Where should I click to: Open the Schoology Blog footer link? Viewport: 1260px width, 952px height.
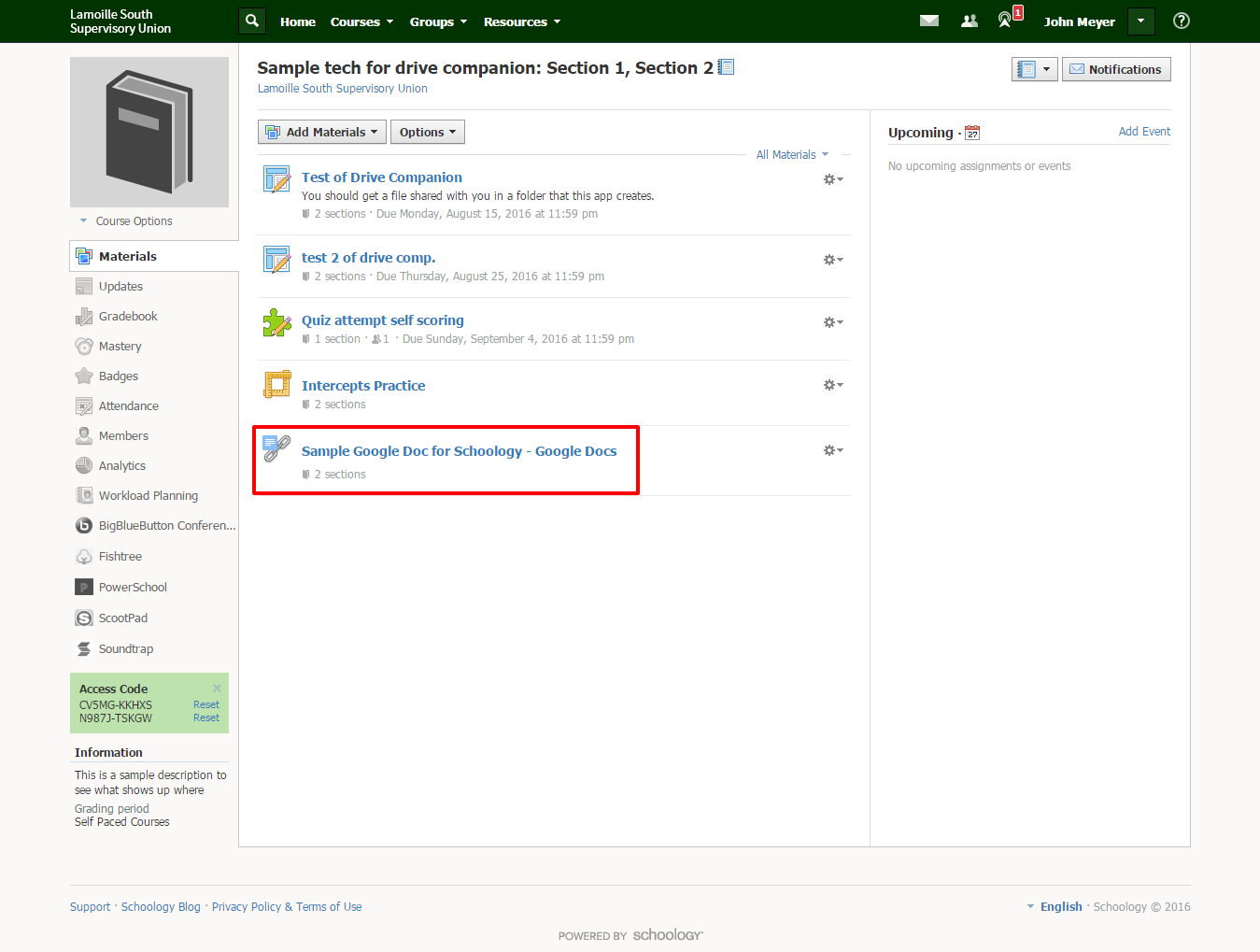[161, 907]
